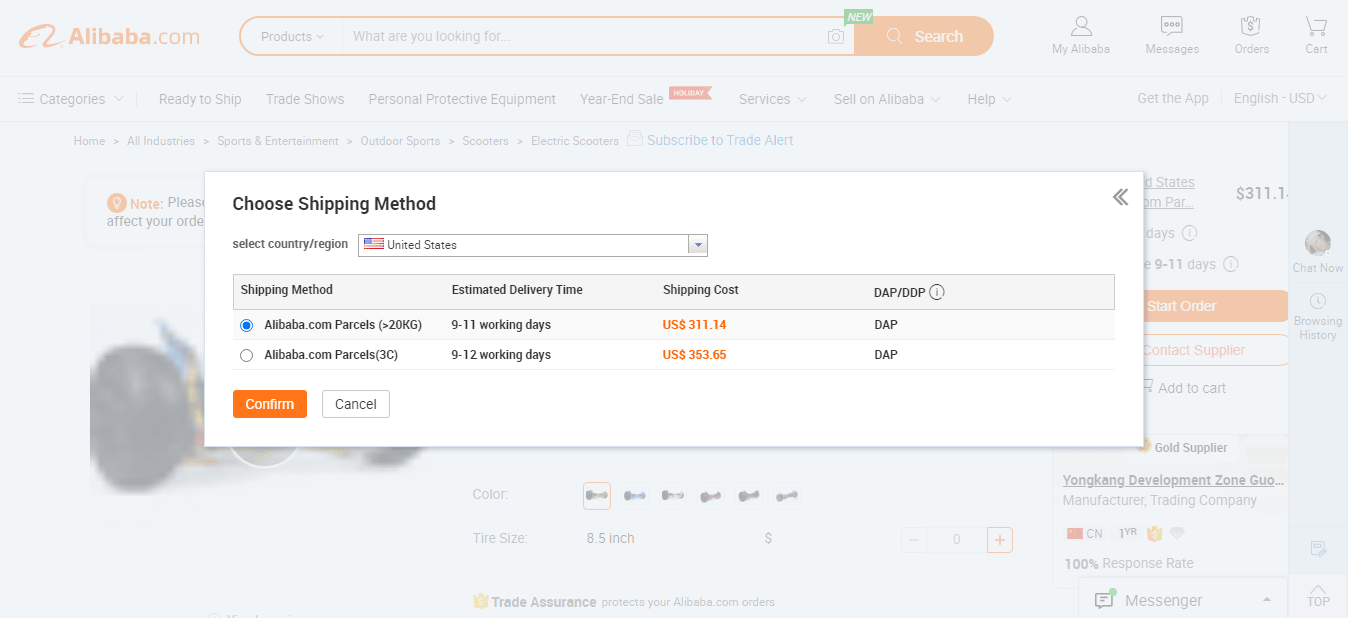Open Ready to Ship menu item
The image size is (1348, 618).
pyautogui.click(x=200, y=99)
